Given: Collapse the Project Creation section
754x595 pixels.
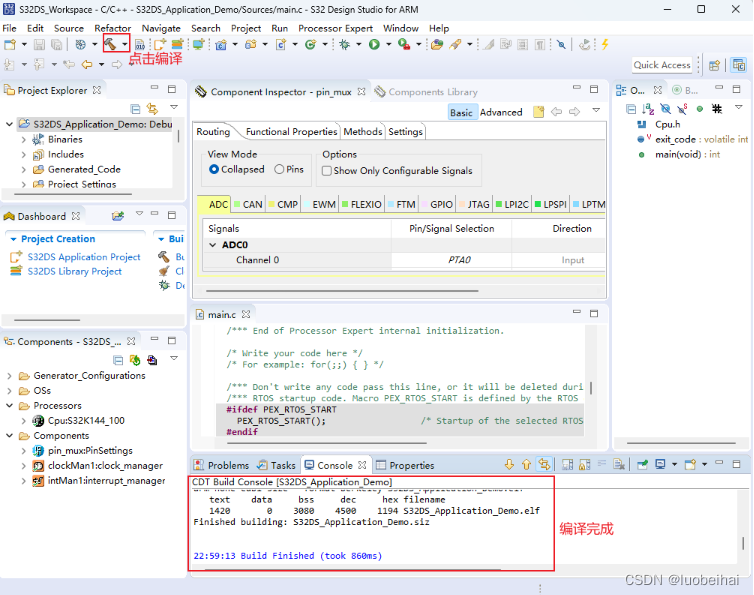Looking at the screenshot, I should point(13,239).
